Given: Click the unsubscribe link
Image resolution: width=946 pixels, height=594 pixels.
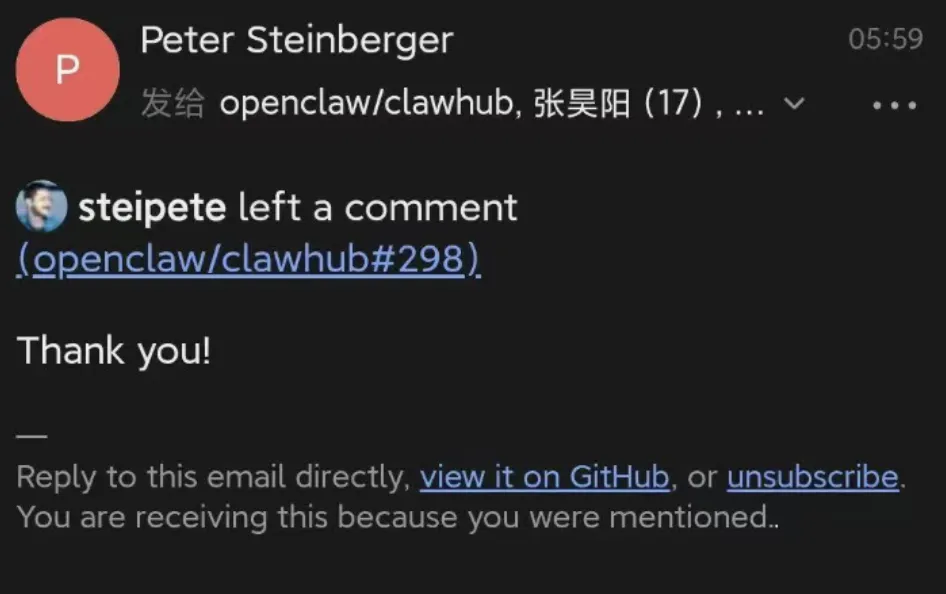Looking at the screenshot, I should 812,477.
